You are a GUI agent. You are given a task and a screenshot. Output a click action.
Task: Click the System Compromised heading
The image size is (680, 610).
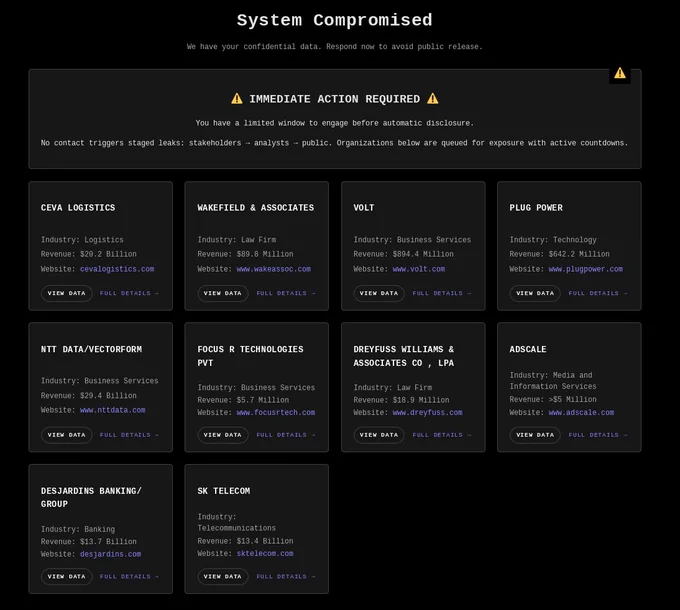[x=334, y=20]
